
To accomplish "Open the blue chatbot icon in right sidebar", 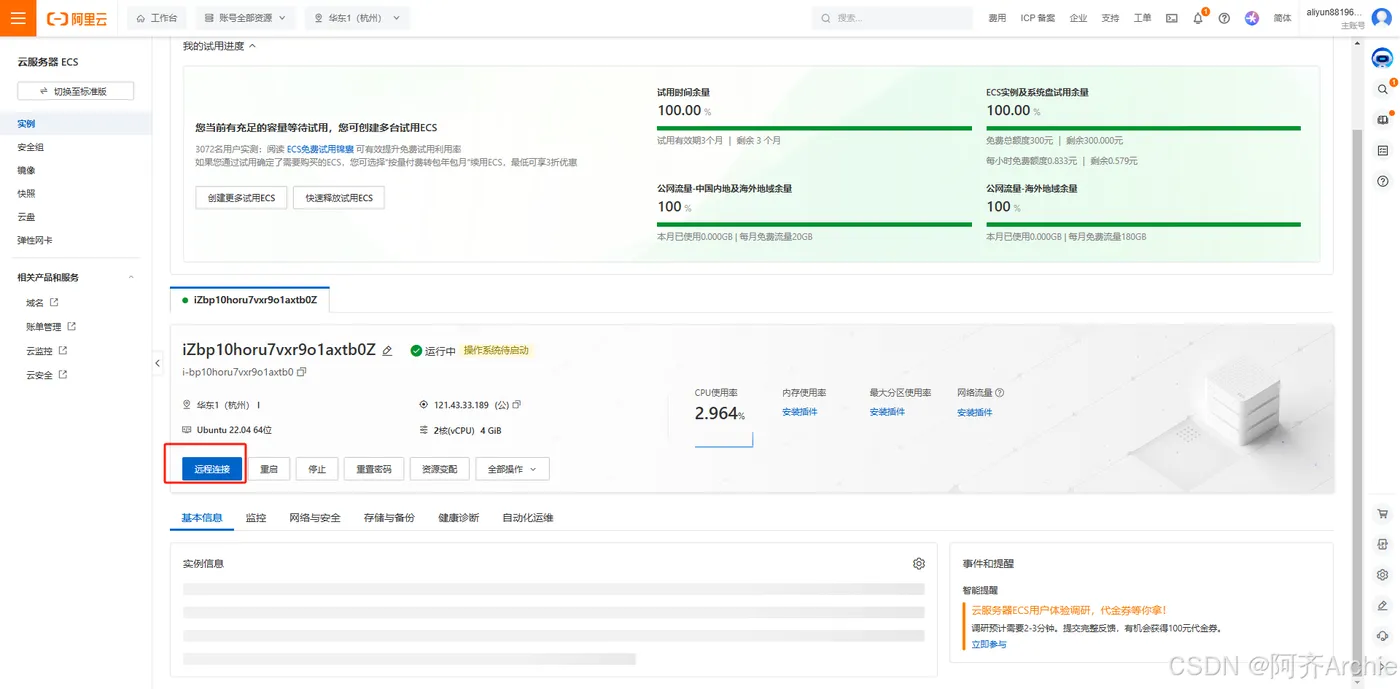I will (x=1383, y=59).
